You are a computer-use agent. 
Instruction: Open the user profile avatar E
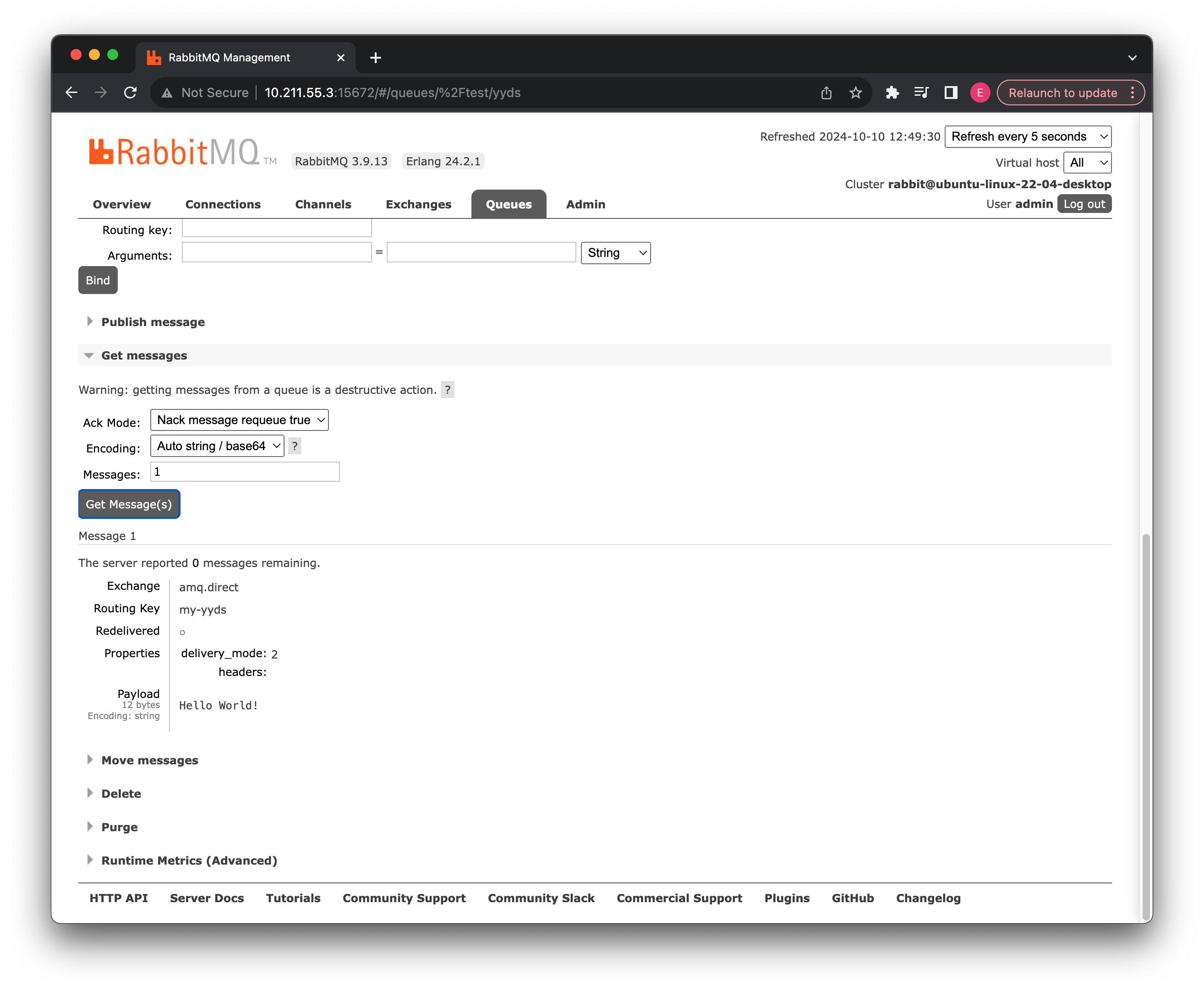click(980, 93)
